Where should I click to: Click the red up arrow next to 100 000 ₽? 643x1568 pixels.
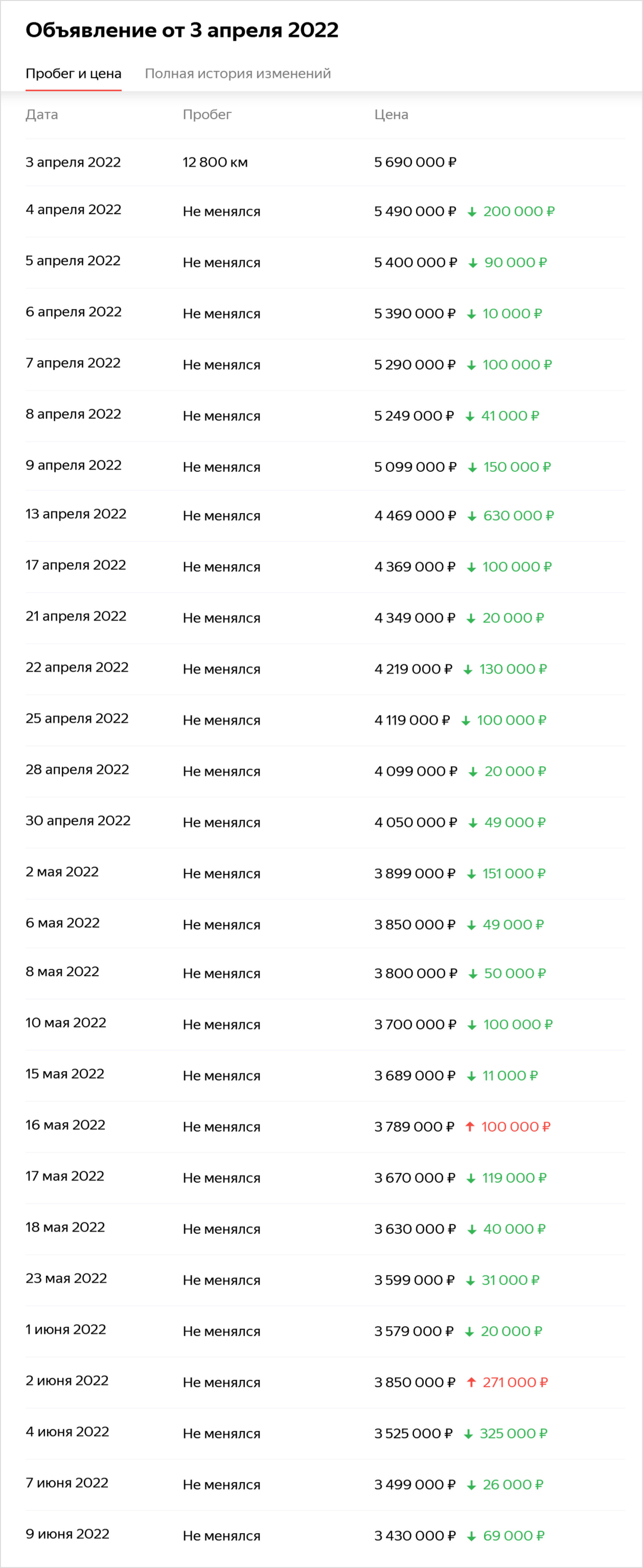(469, 1127)
